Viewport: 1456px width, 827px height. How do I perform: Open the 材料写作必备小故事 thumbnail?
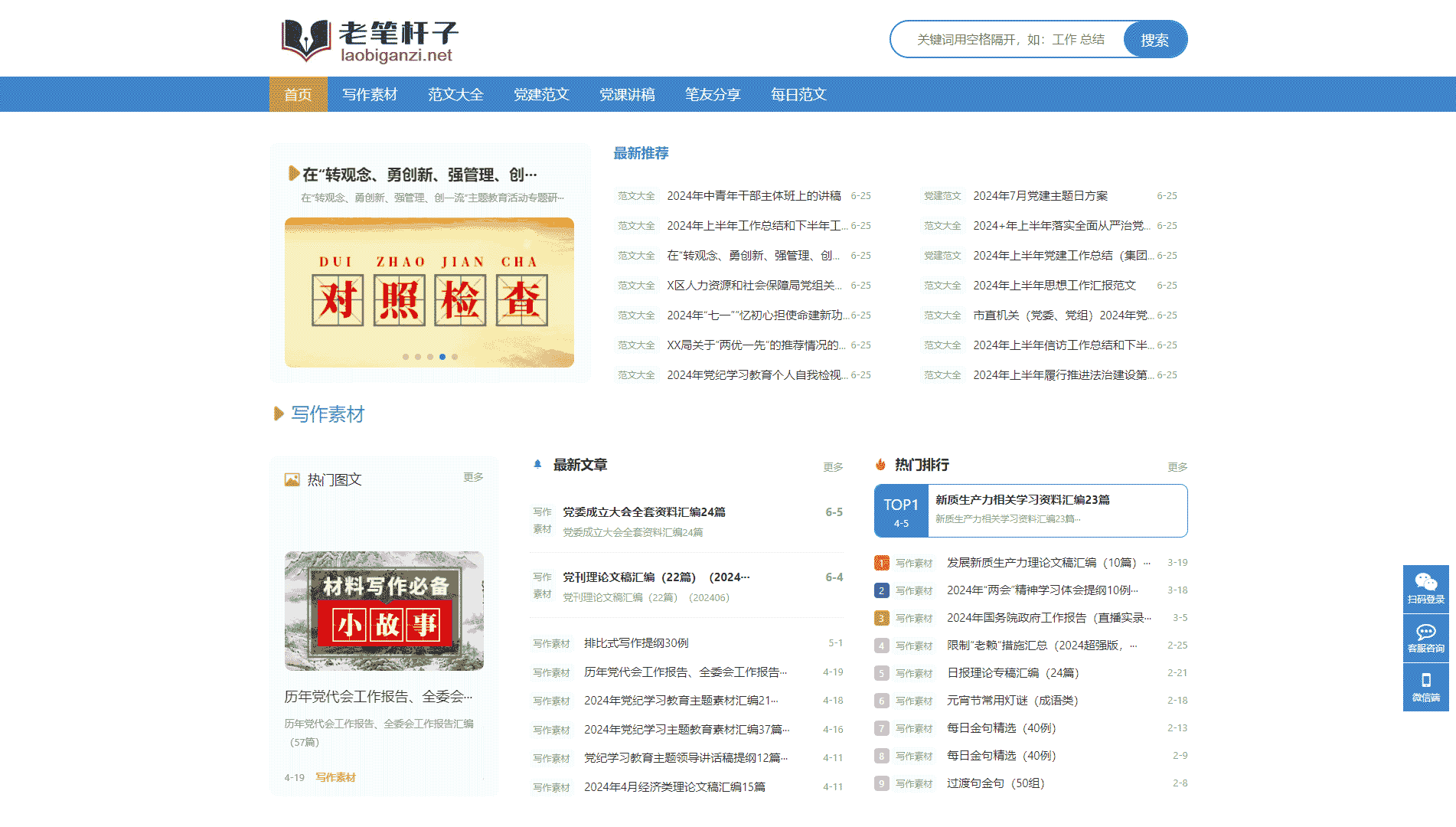[x=384, y=611]
